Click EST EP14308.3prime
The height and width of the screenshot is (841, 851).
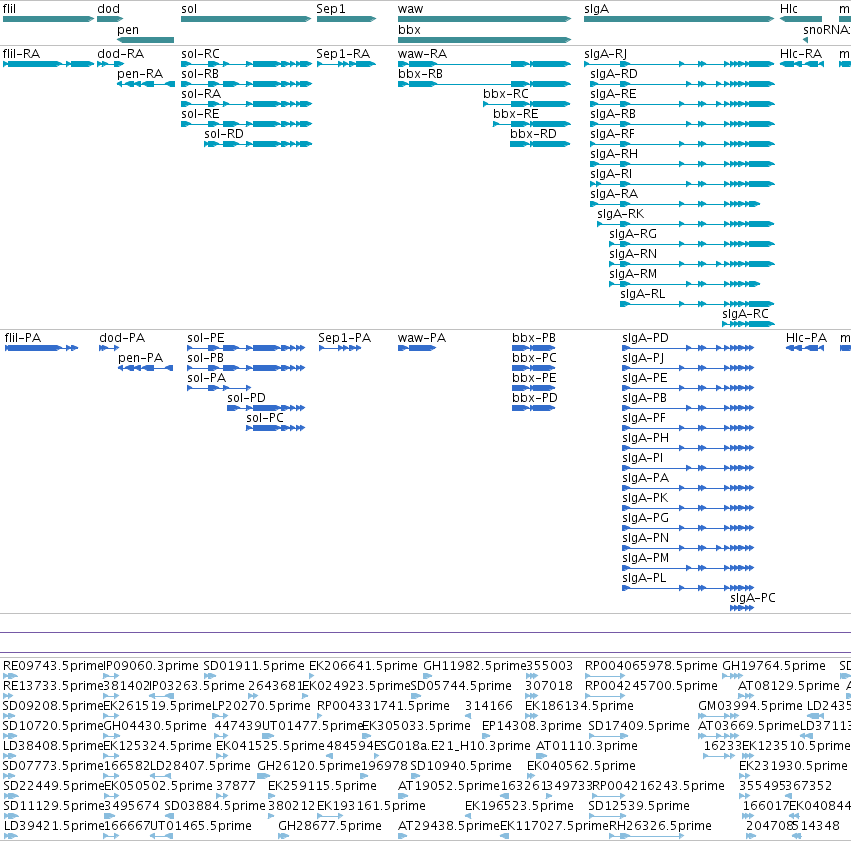point(531,726)
